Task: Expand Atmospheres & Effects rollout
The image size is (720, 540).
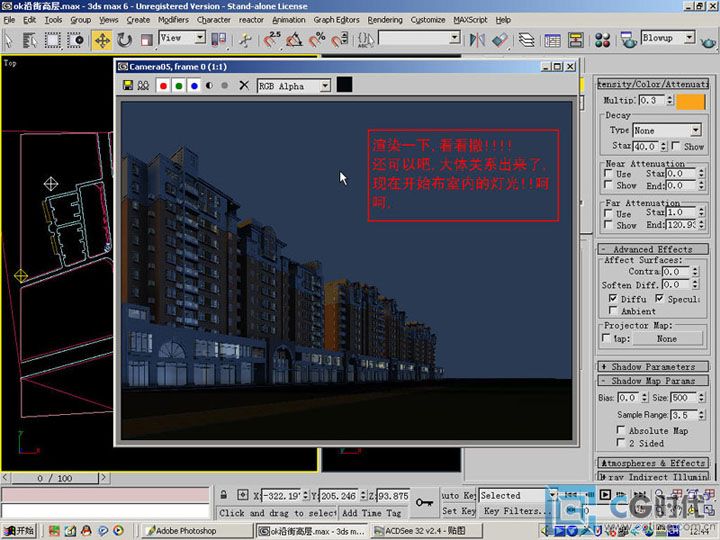Action: 653,463
